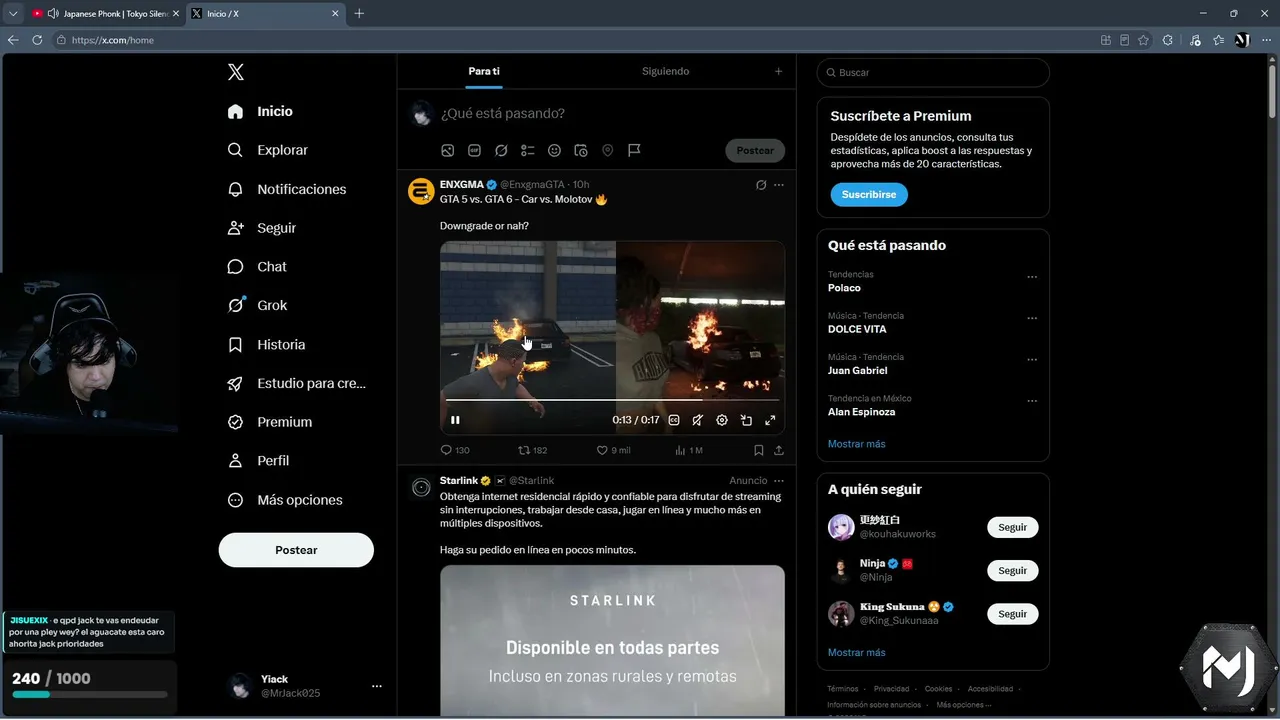Open options for Alan Espinoza trend
This screenshot has width=1280, height=720.
coord(1032,401)
